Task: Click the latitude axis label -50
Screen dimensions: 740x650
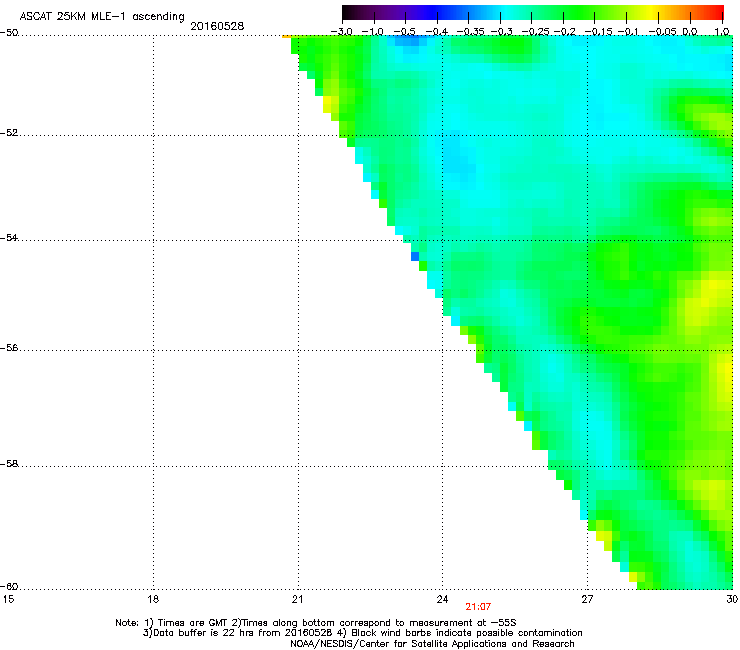Action: click(x=9, y=33)
